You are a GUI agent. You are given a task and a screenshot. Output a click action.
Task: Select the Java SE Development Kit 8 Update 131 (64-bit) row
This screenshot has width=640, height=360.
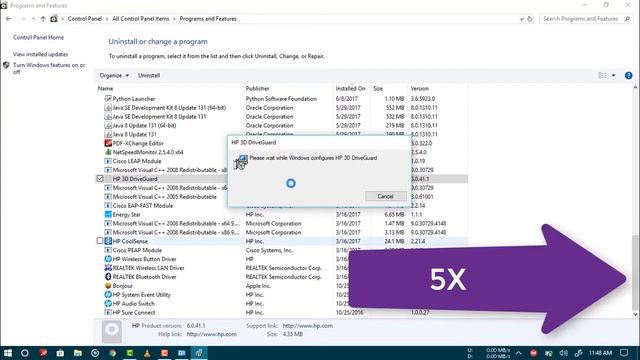[282, 108]
